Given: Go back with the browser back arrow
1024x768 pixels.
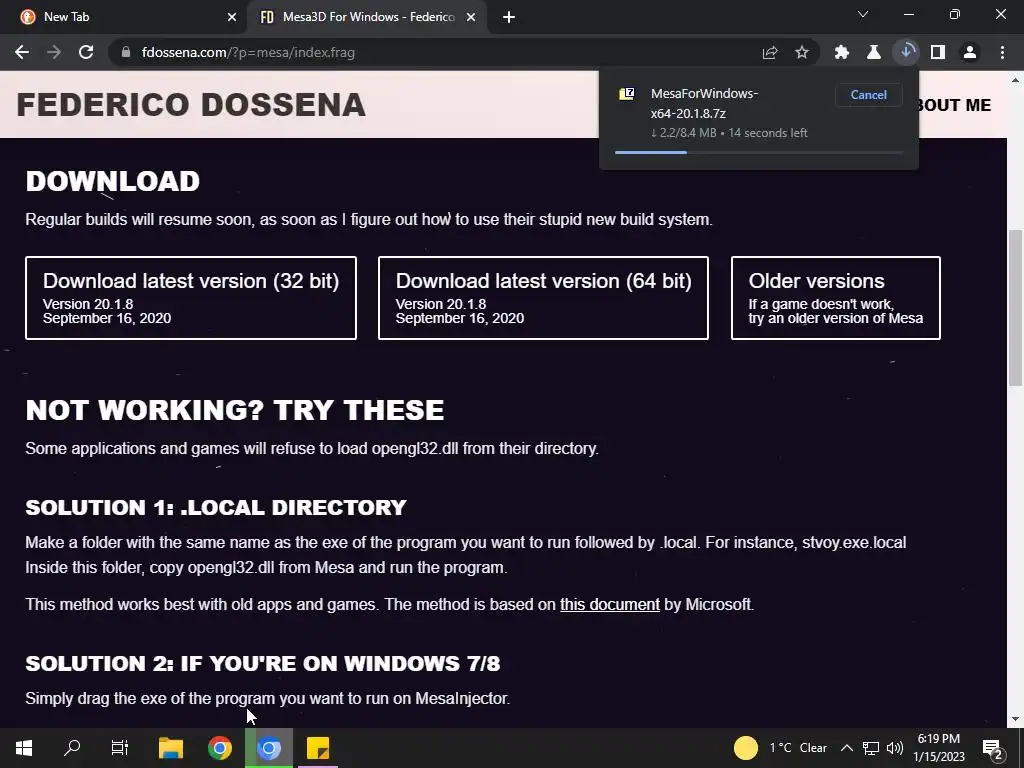Looking at the screenshot, I should (x=22, y=52).
